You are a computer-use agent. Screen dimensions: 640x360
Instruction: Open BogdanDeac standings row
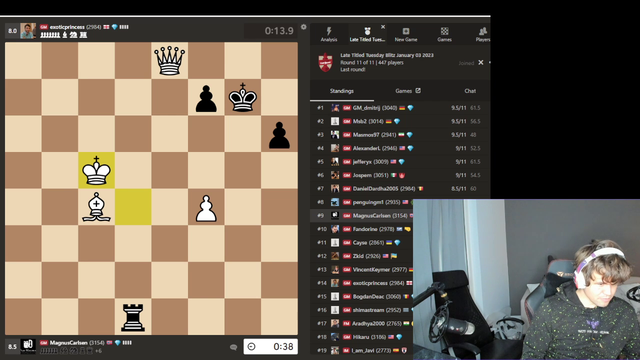[x=362, y=296]
